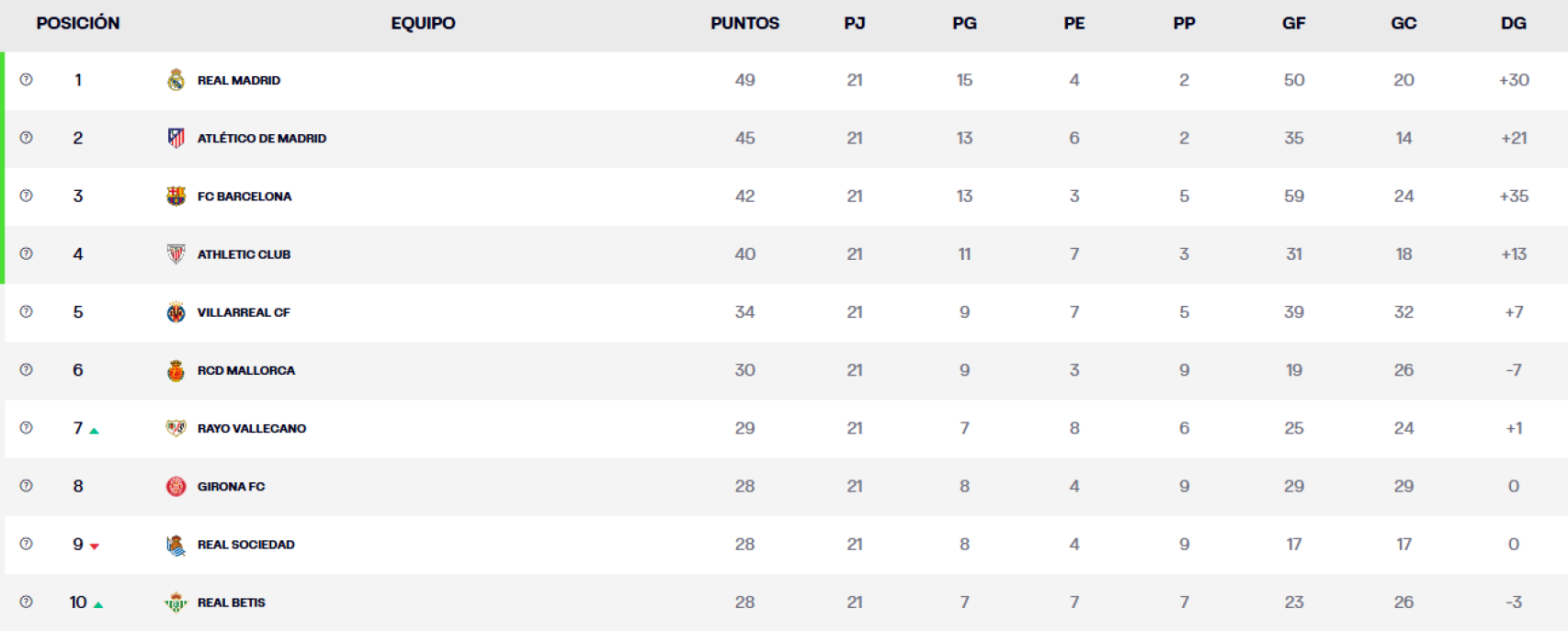Viewport: 1568px width, 631px height.
Task: Select the PUNTOS column header
Action: [x=744, y=23]
